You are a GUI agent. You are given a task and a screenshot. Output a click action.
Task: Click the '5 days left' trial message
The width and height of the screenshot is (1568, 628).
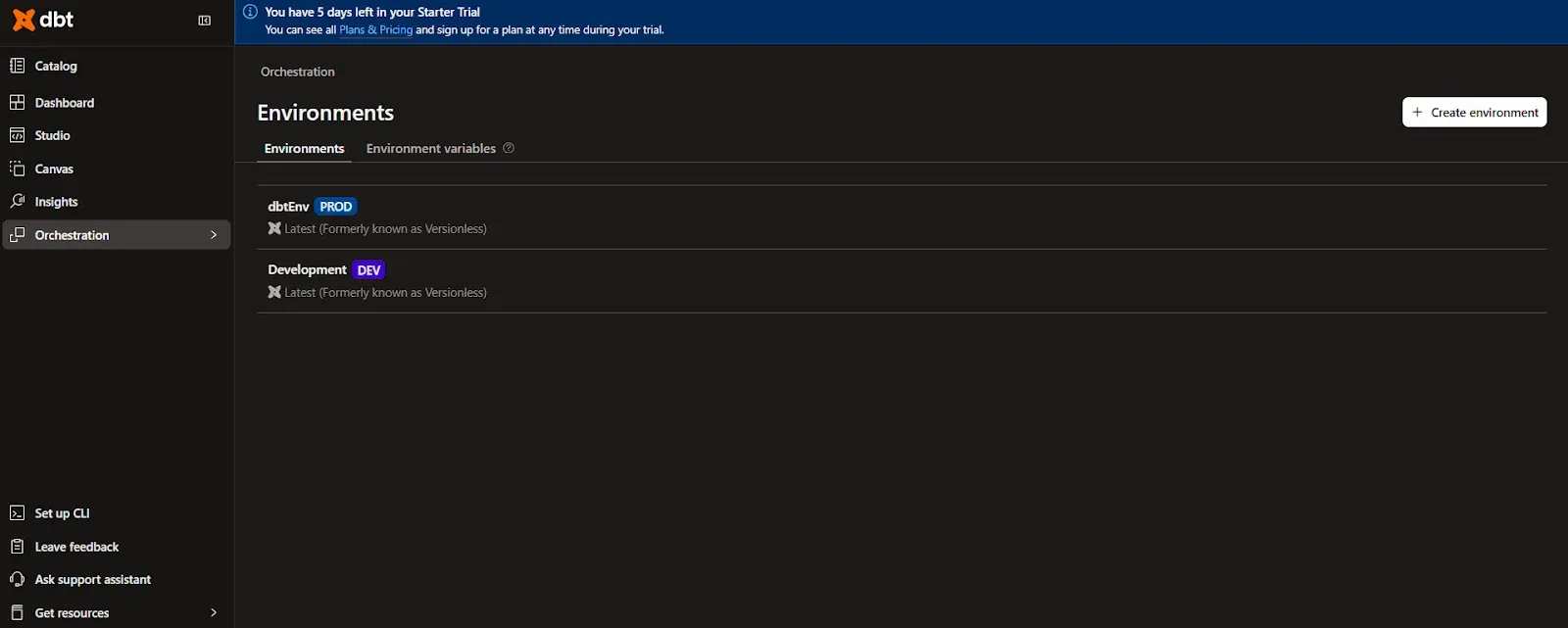click(x=372, y=12)
